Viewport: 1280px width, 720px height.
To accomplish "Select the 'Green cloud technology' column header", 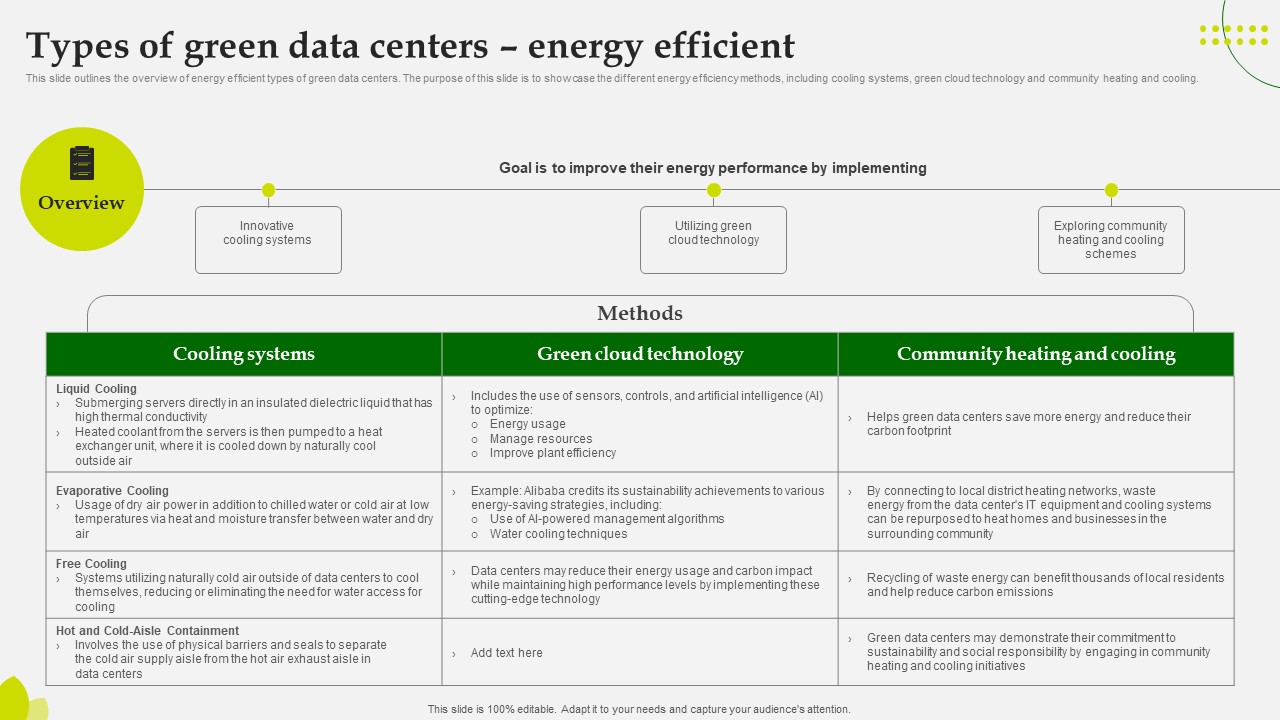I will (x=640, y=354).
